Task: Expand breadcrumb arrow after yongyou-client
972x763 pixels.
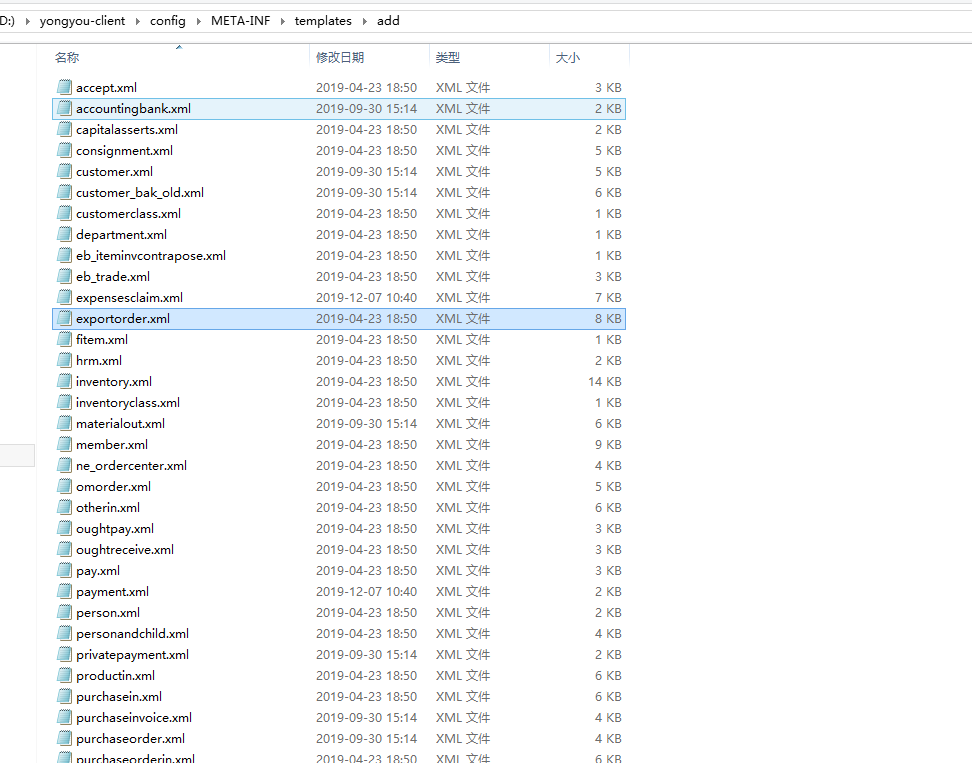Action: tap(138, 21)
